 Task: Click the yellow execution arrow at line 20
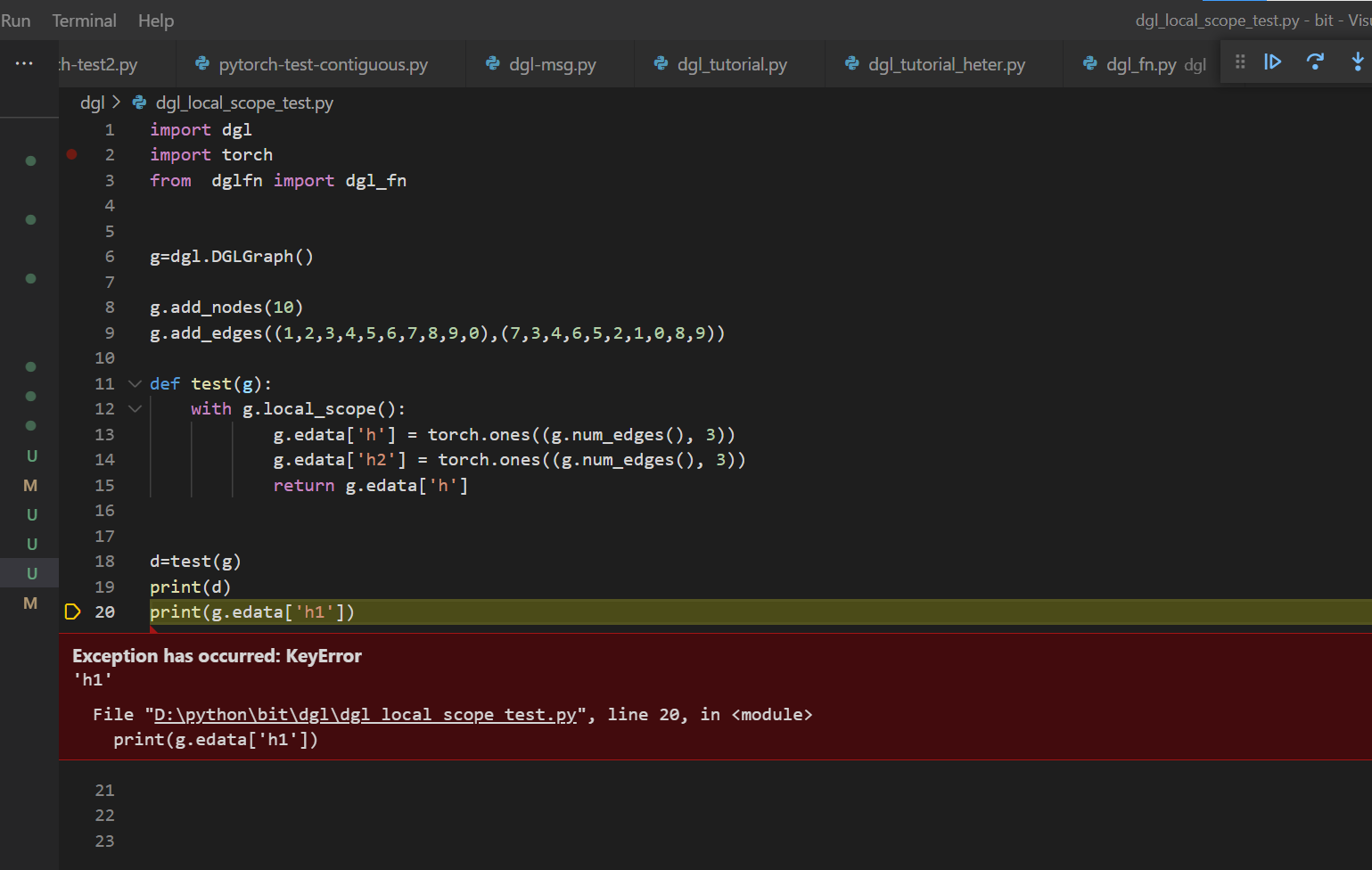[71, 611]
